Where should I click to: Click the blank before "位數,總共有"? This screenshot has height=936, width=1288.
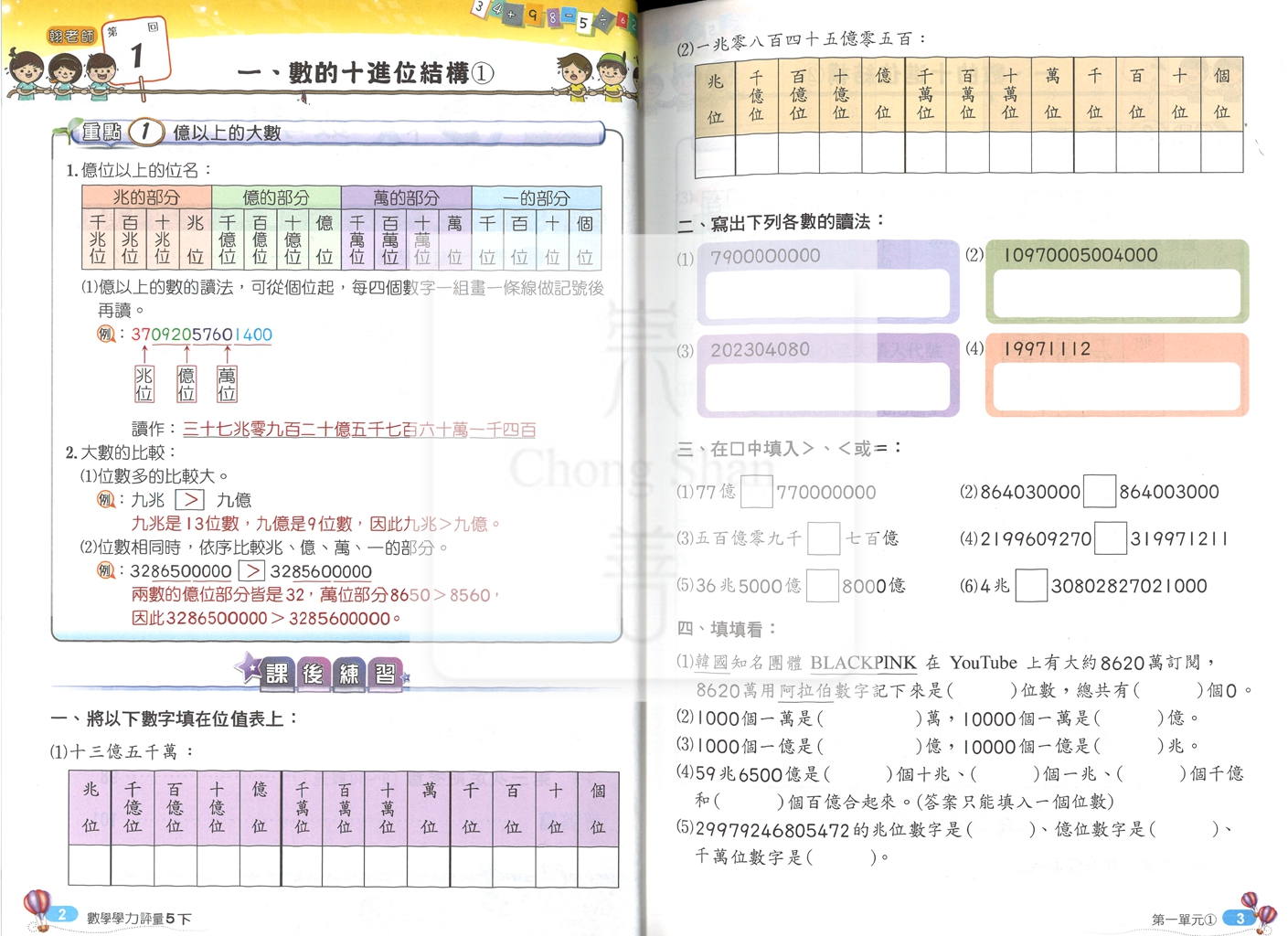coord(982,691)
